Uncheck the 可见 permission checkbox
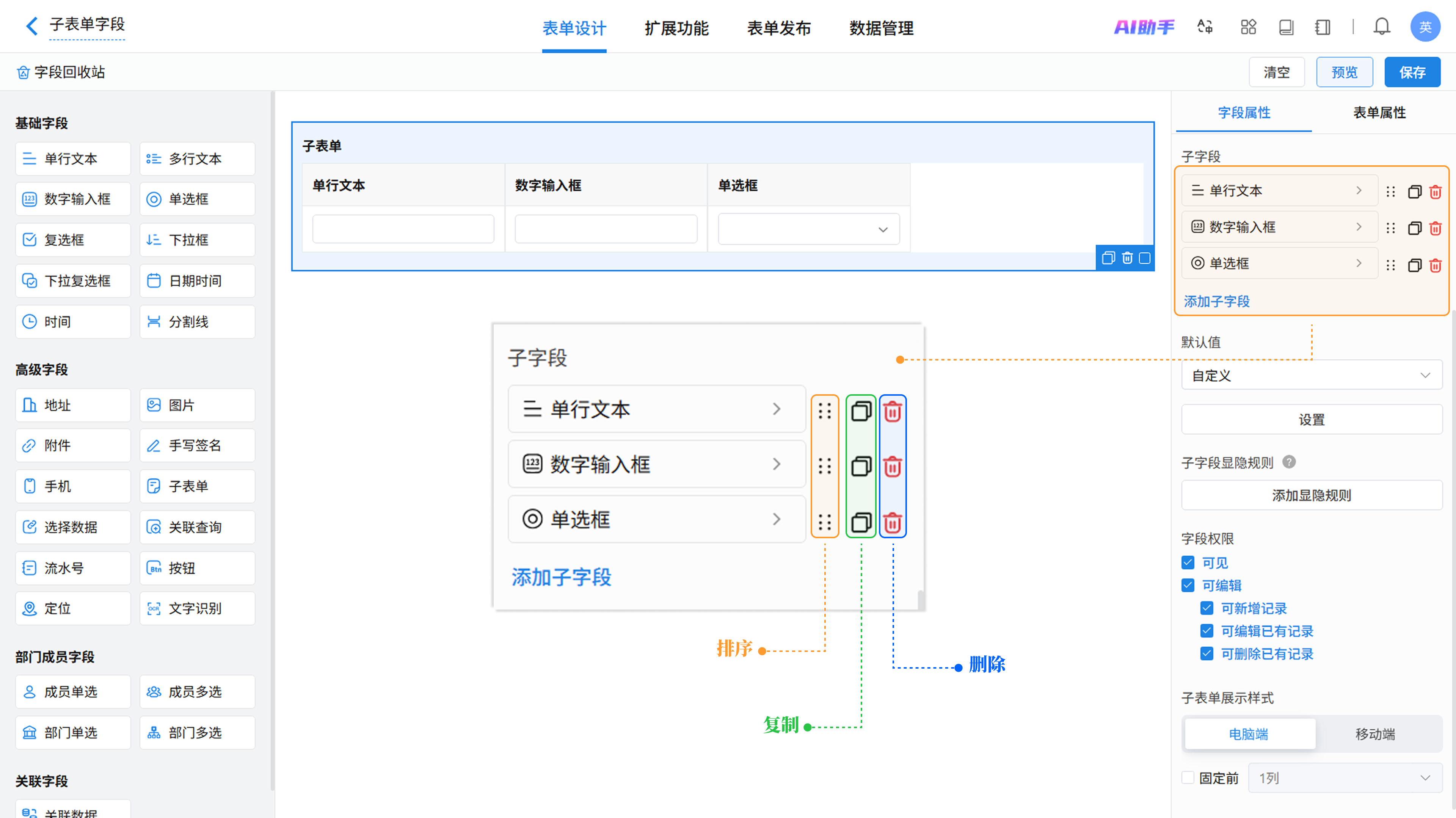 point(1188,563)
